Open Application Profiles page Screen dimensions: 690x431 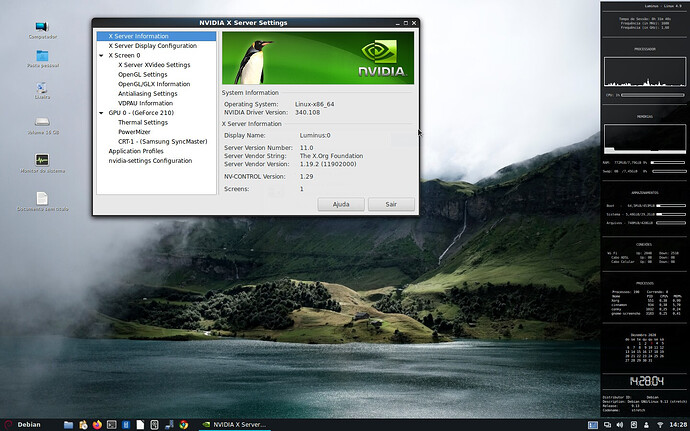[136, 151]
